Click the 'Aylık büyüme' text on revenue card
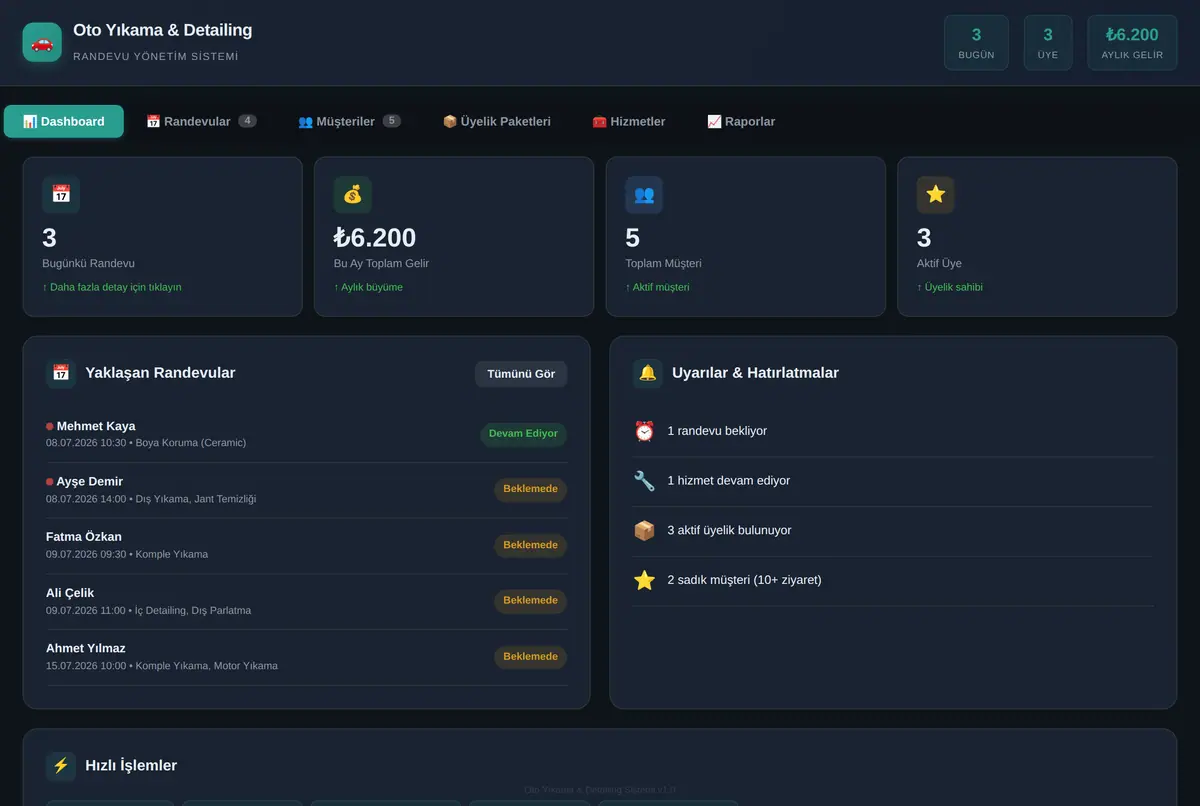1200x806 pixels. click(x=368, y=287)
